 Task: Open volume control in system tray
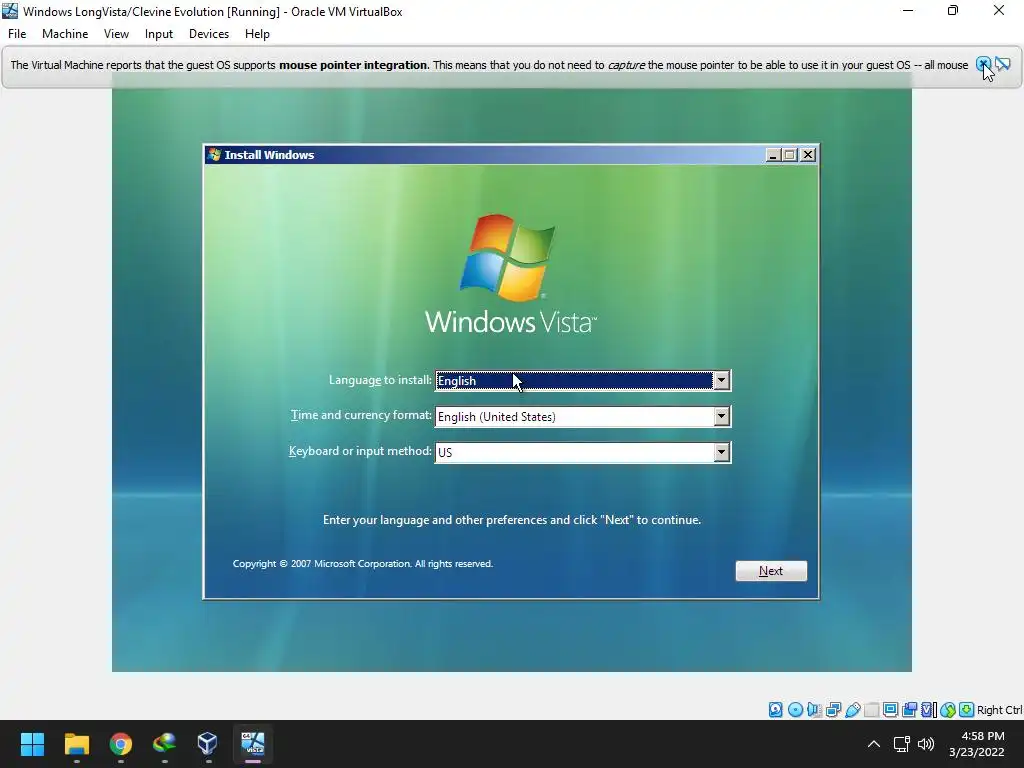coord(925,744)
